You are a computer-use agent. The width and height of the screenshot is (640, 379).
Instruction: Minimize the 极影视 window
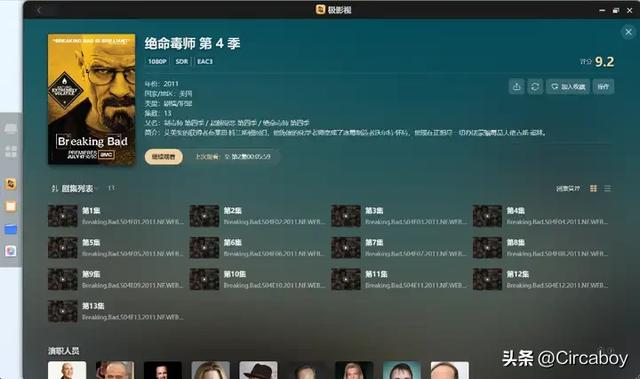click(602, 11)
